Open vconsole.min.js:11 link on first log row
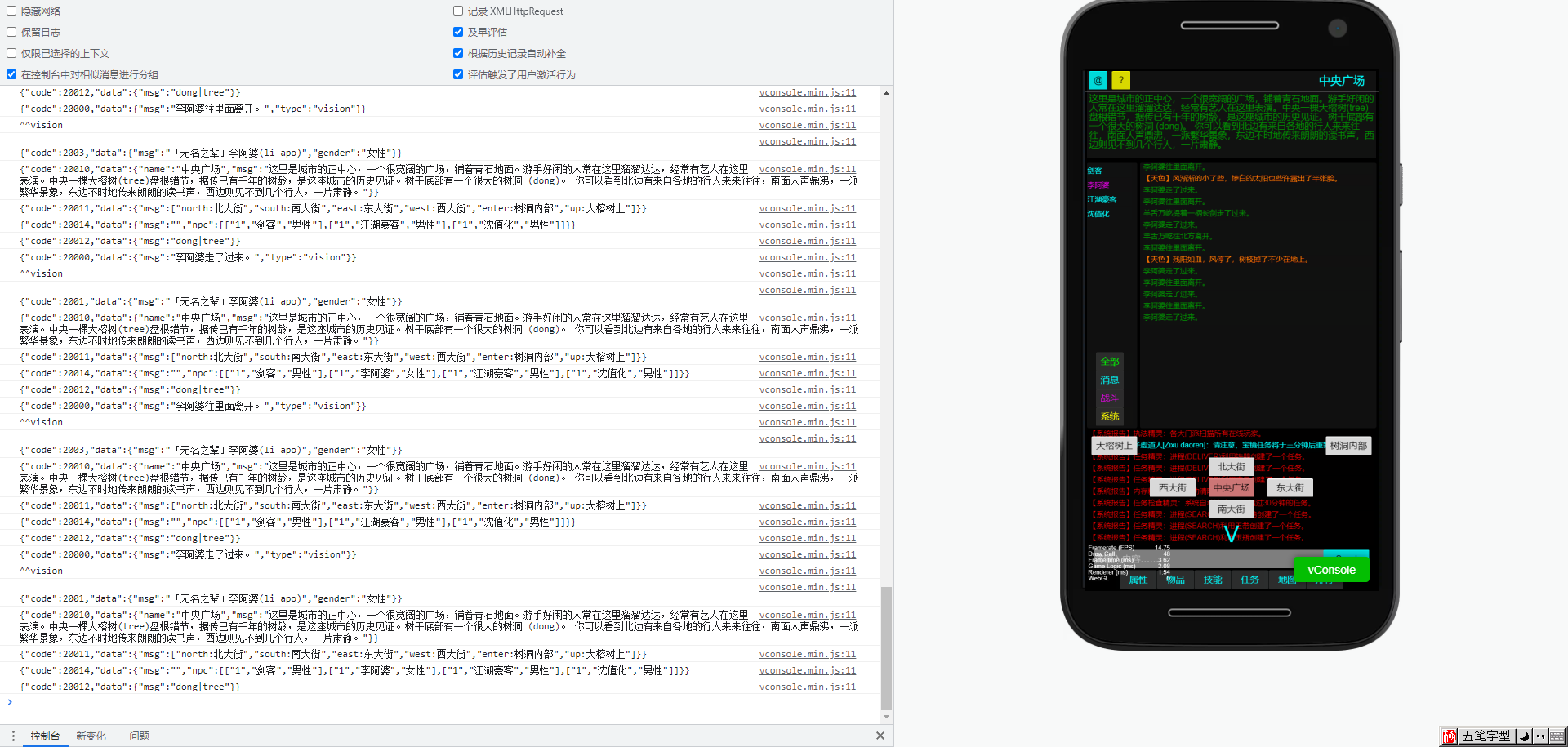Image resolution: width=1568 pixels, height=747 pixels. pos(808,92)
